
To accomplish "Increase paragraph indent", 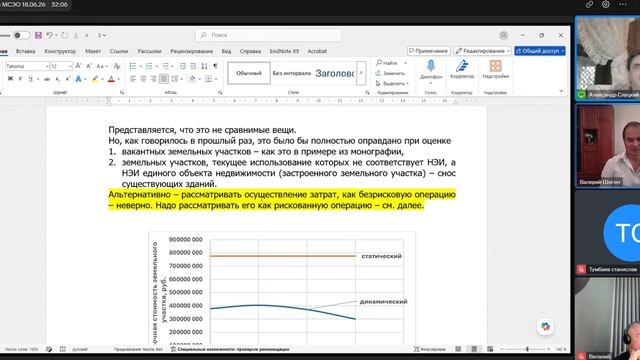I will [193, 66].
